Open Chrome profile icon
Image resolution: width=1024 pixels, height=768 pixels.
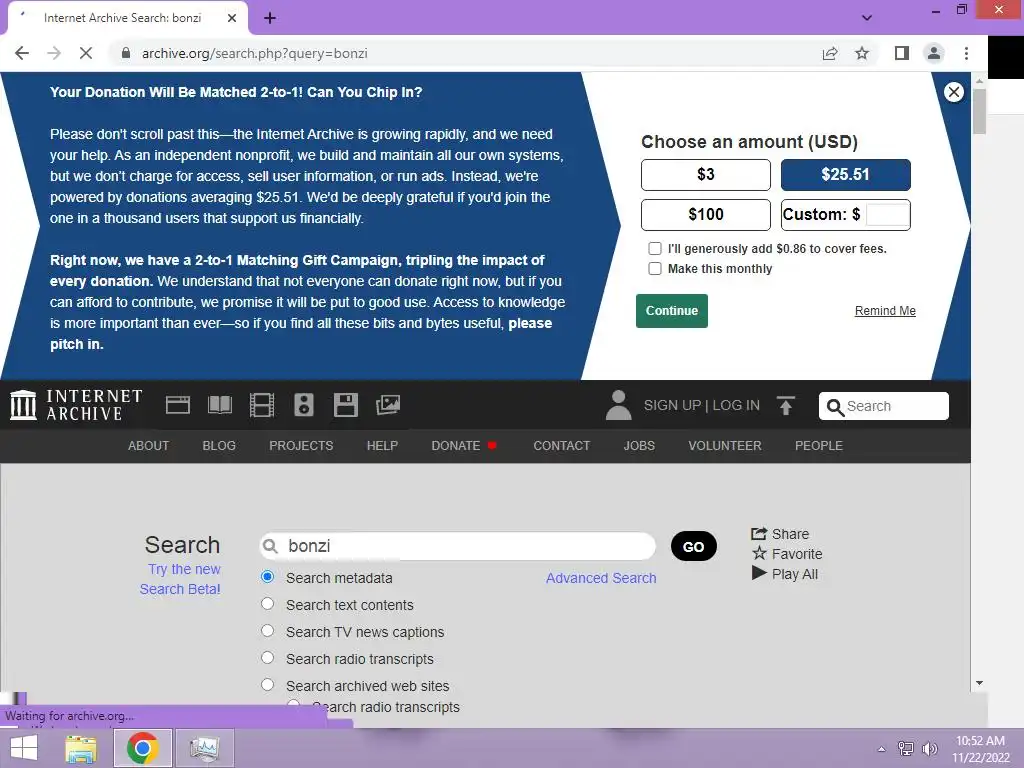pyautogui.click(x=934, y=54)
